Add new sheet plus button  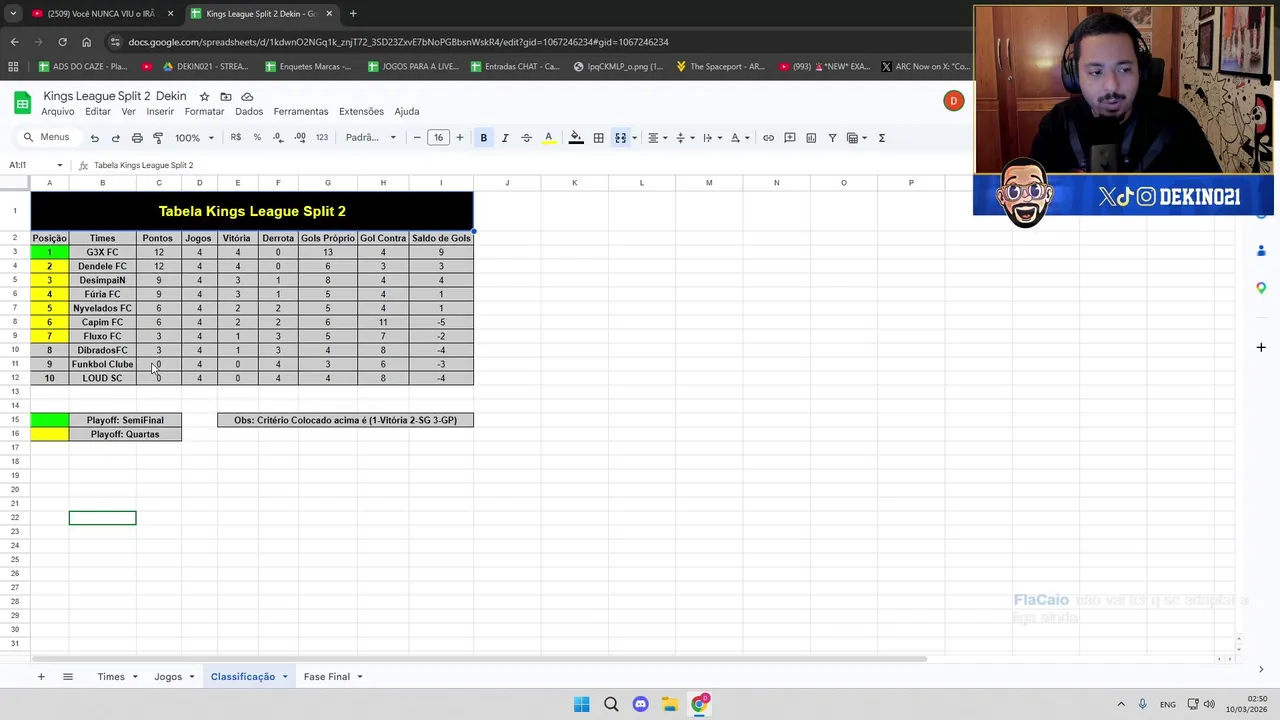(41, 677)
